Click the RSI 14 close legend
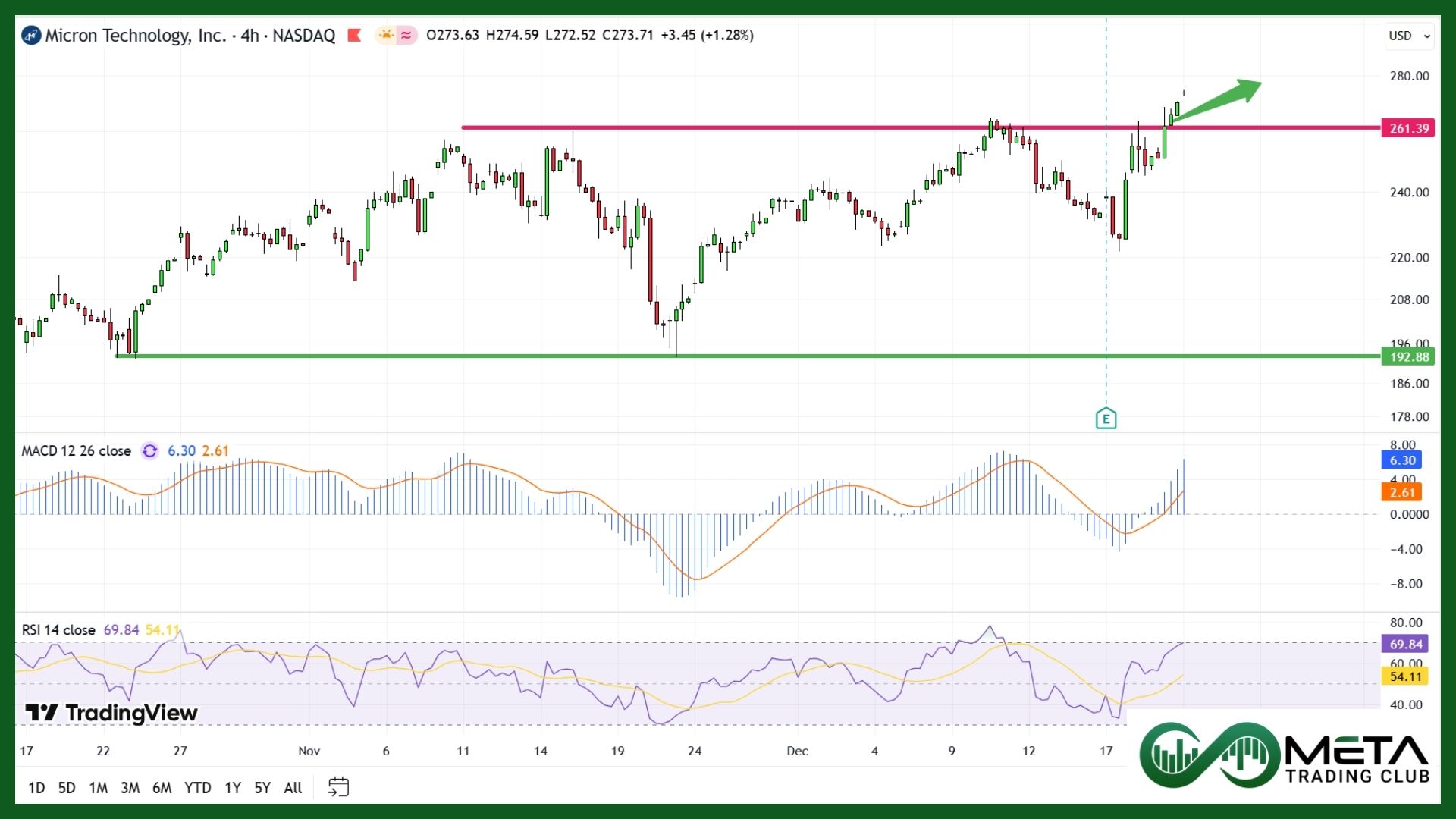 click(x=58, y=630)
